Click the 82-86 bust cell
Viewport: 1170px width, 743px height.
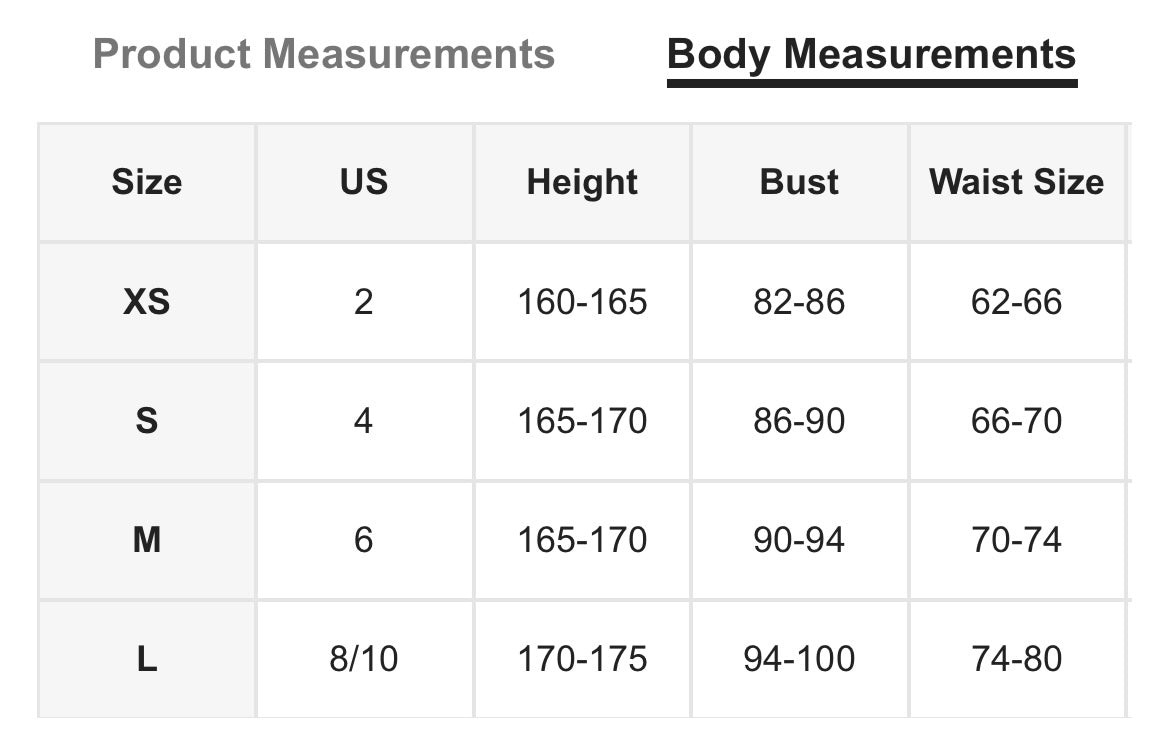click(x=799, y=301)
